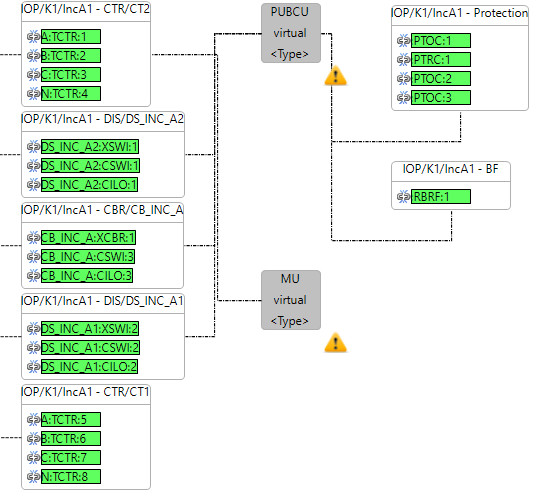This screenshot has width=538, height=501.
Task: Click link icon beside DS_INC_A1:CILO:2
Action: pyautogui.click(x=33, y=366)
